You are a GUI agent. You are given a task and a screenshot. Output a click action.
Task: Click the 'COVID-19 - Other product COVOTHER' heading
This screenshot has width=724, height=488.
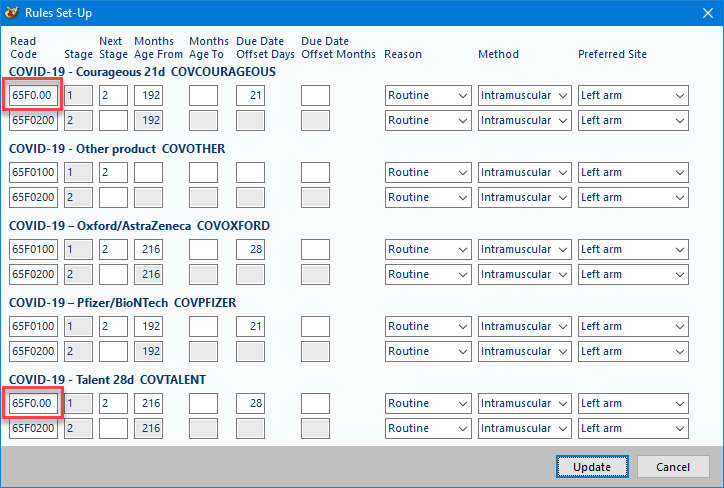[x=117, y=149]
